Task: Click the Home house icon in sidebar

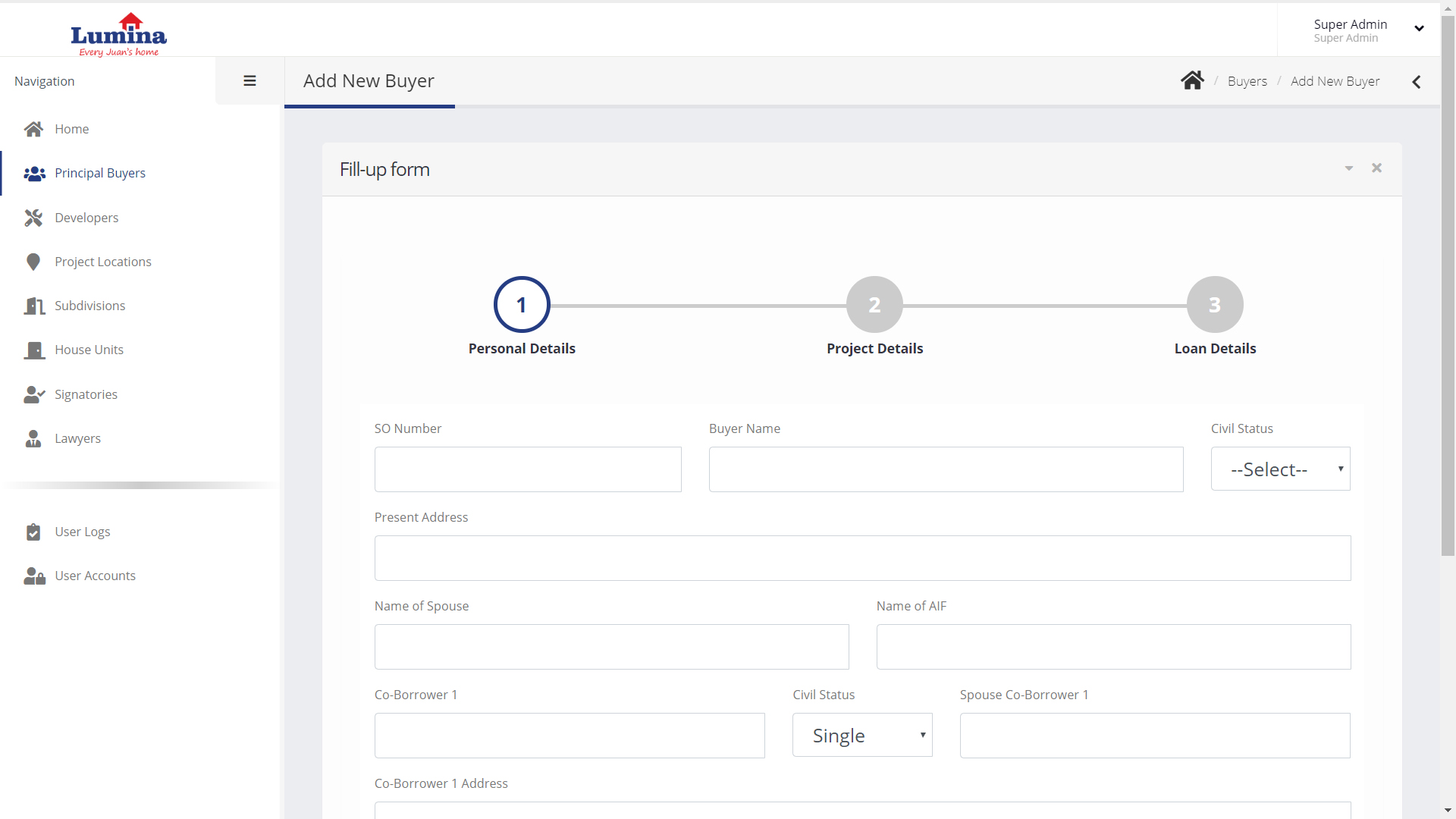Action: tap(33, 129)
